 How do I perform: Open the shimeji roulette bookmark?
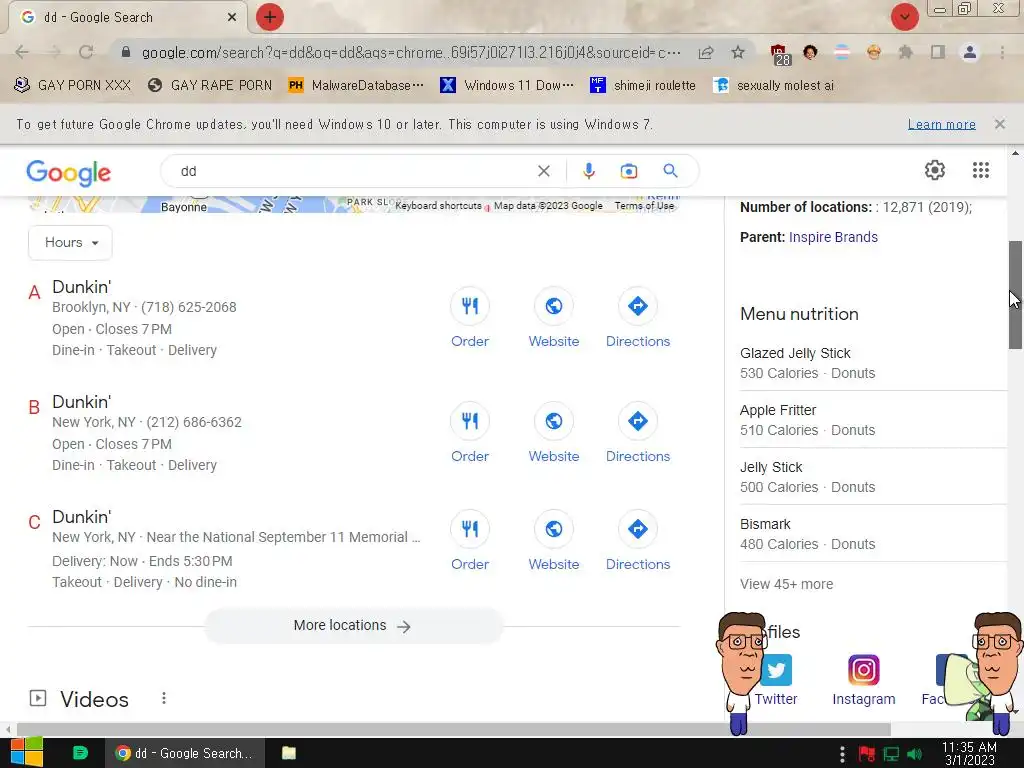pyautogui.click(x=643, y=85)
